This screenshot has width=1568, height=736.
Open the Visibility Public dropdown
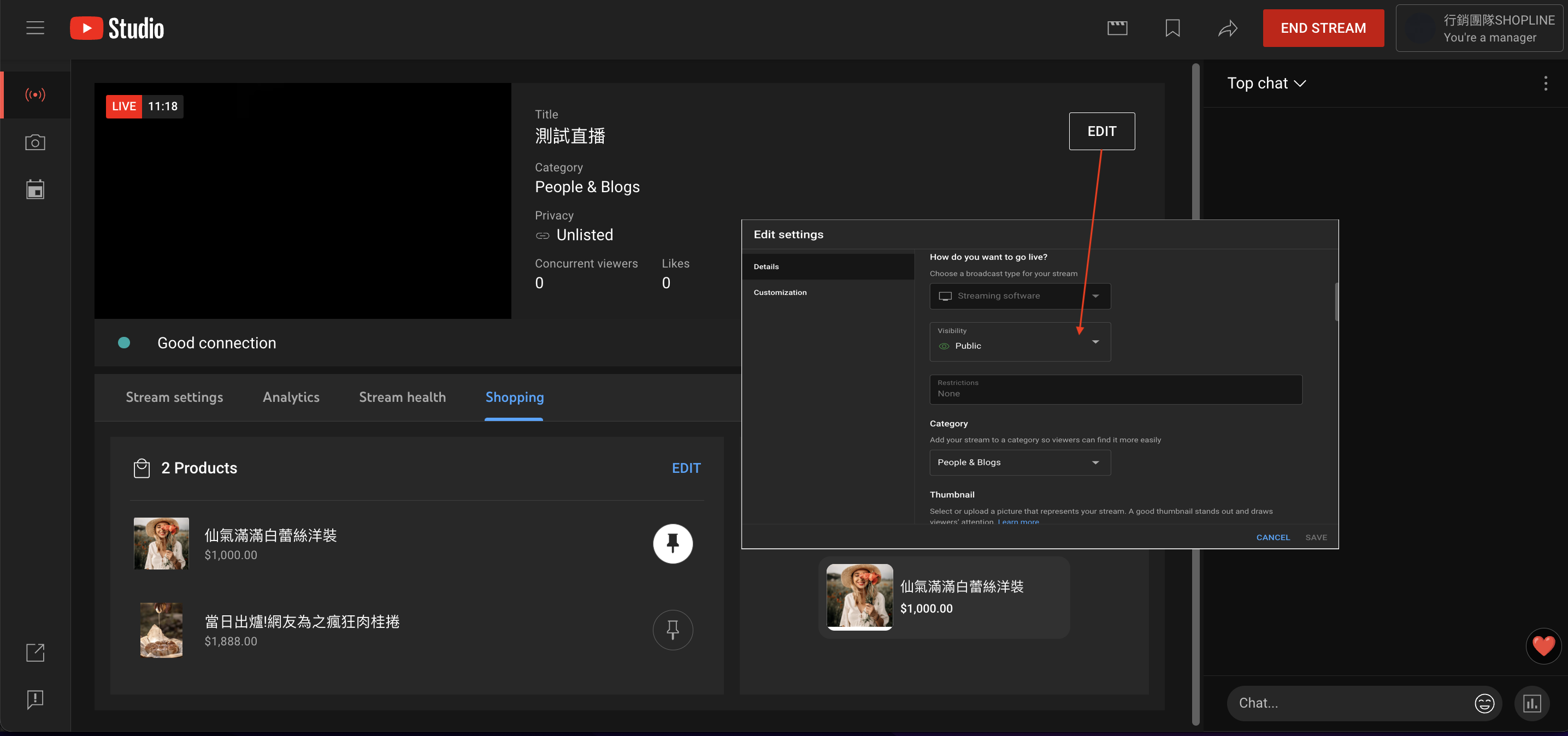tap(1019, 342)
